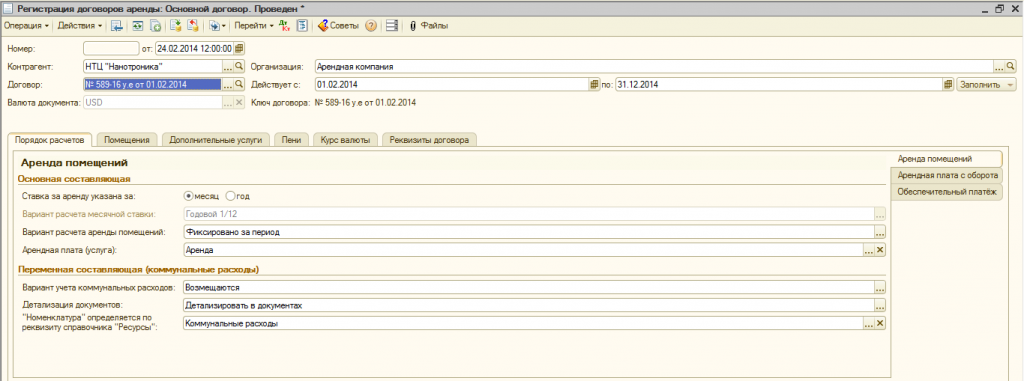Open selection for Вариант расчета аренды помещений
The image size is (1024, 381).
(880, 232)
